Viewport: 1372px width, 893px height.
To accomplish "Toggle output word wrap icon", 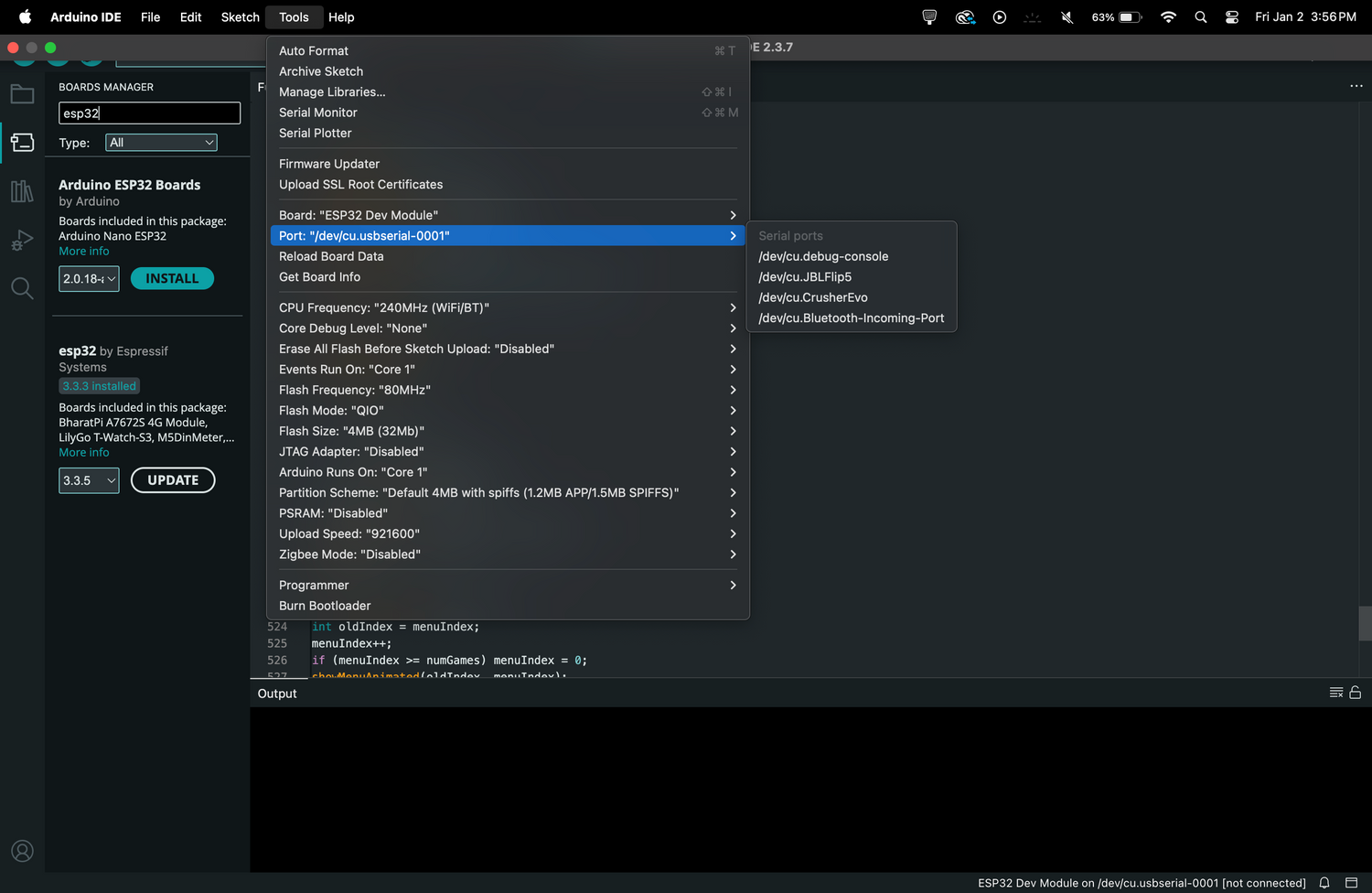I will tap(1335, 693).
